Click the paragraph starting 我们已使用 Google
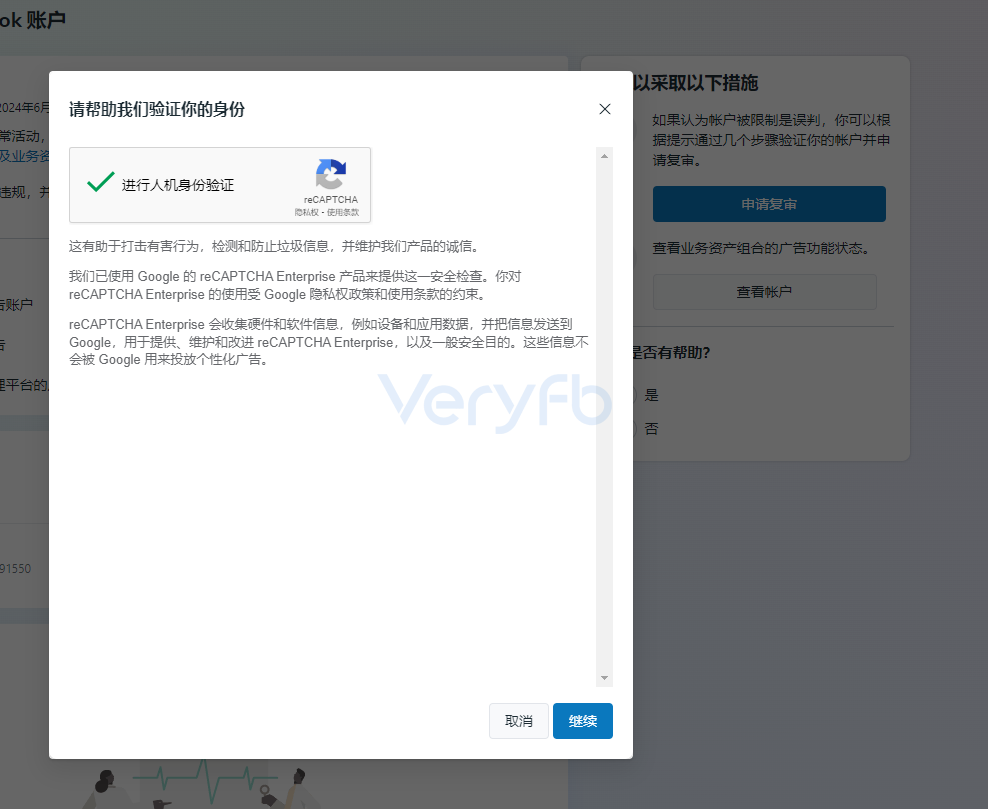Screen dimensions: 988x809 coord(295,285)
